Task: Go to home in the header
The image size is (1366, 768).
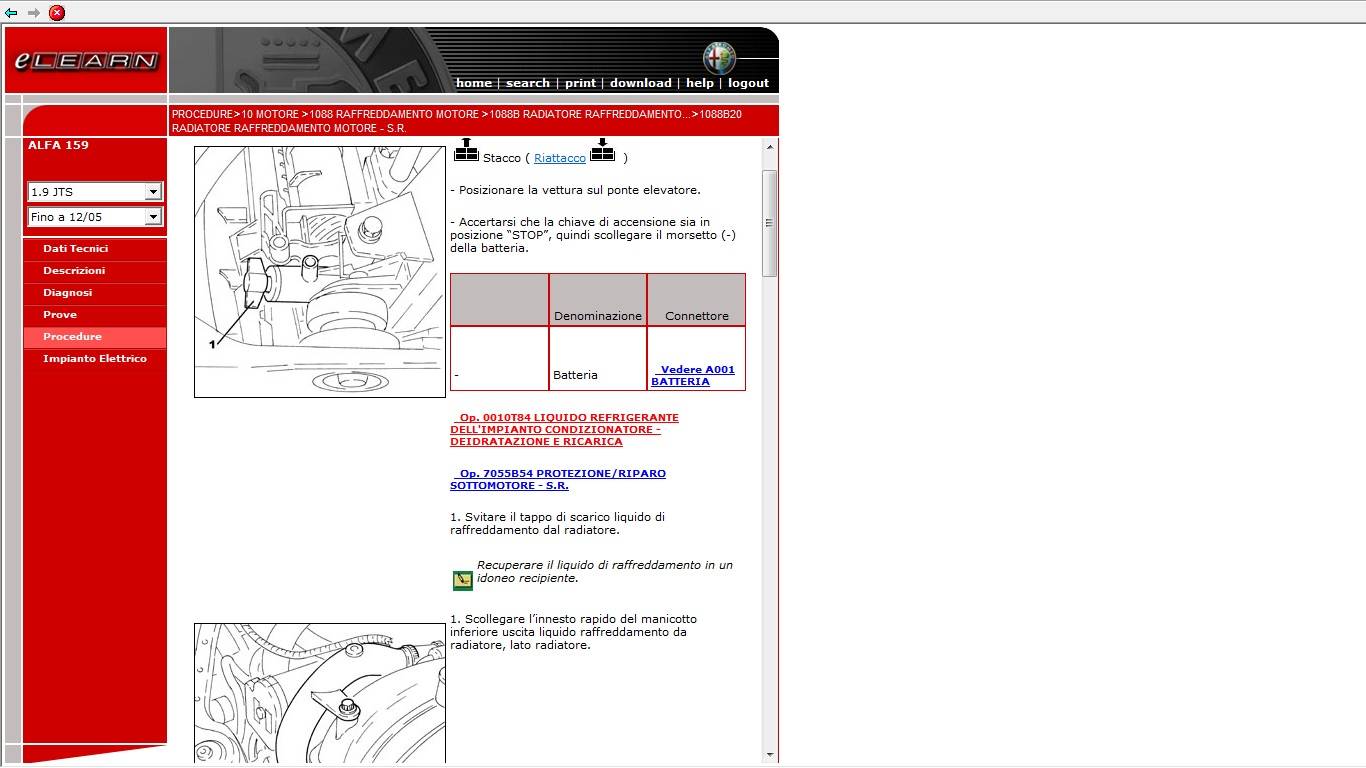Action: [x=473, y=83]
